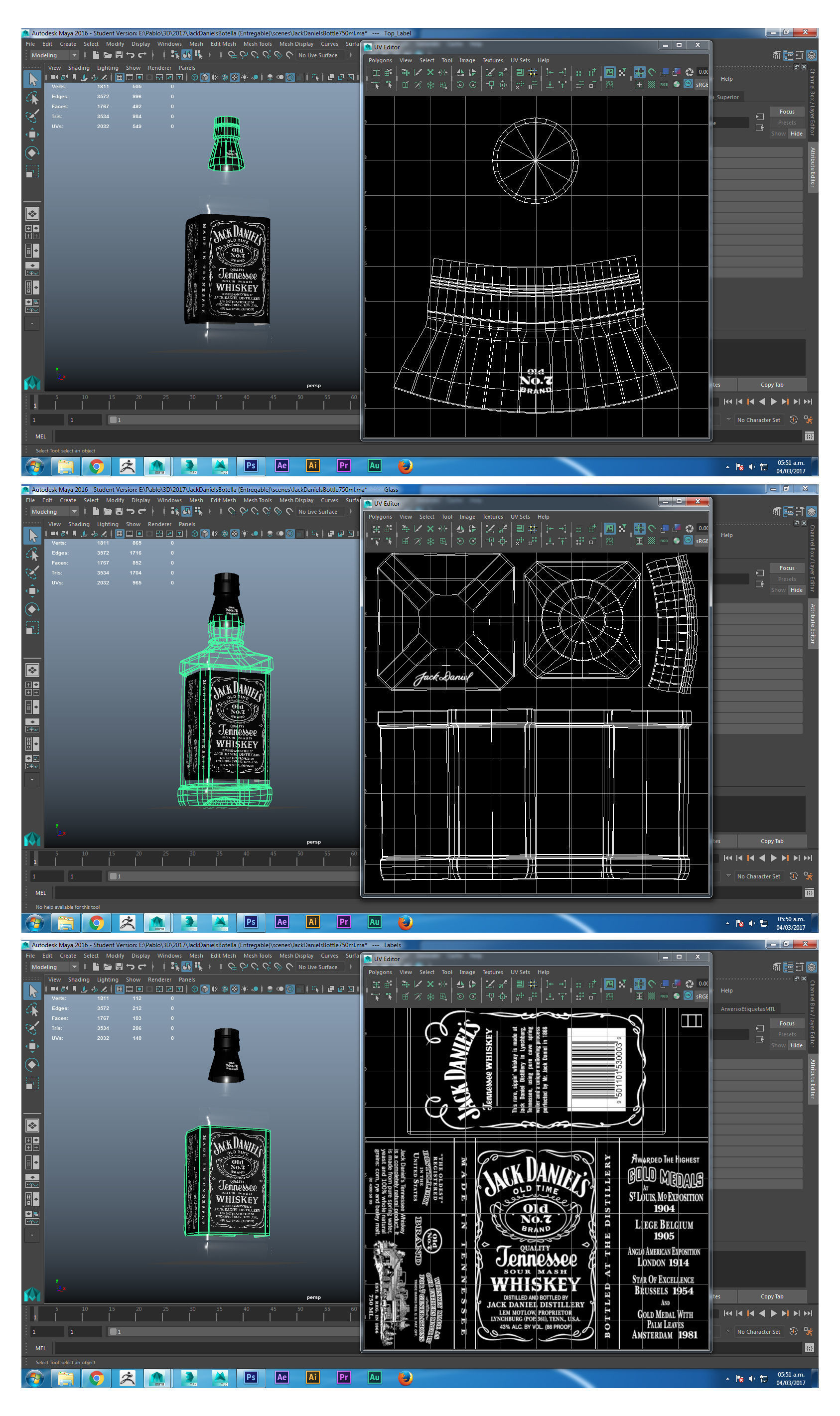840x1416 pixels.
Task: Open Modeling menu set dropdown in Labels window
Action: pyautogui.click(x=54, y=967)
